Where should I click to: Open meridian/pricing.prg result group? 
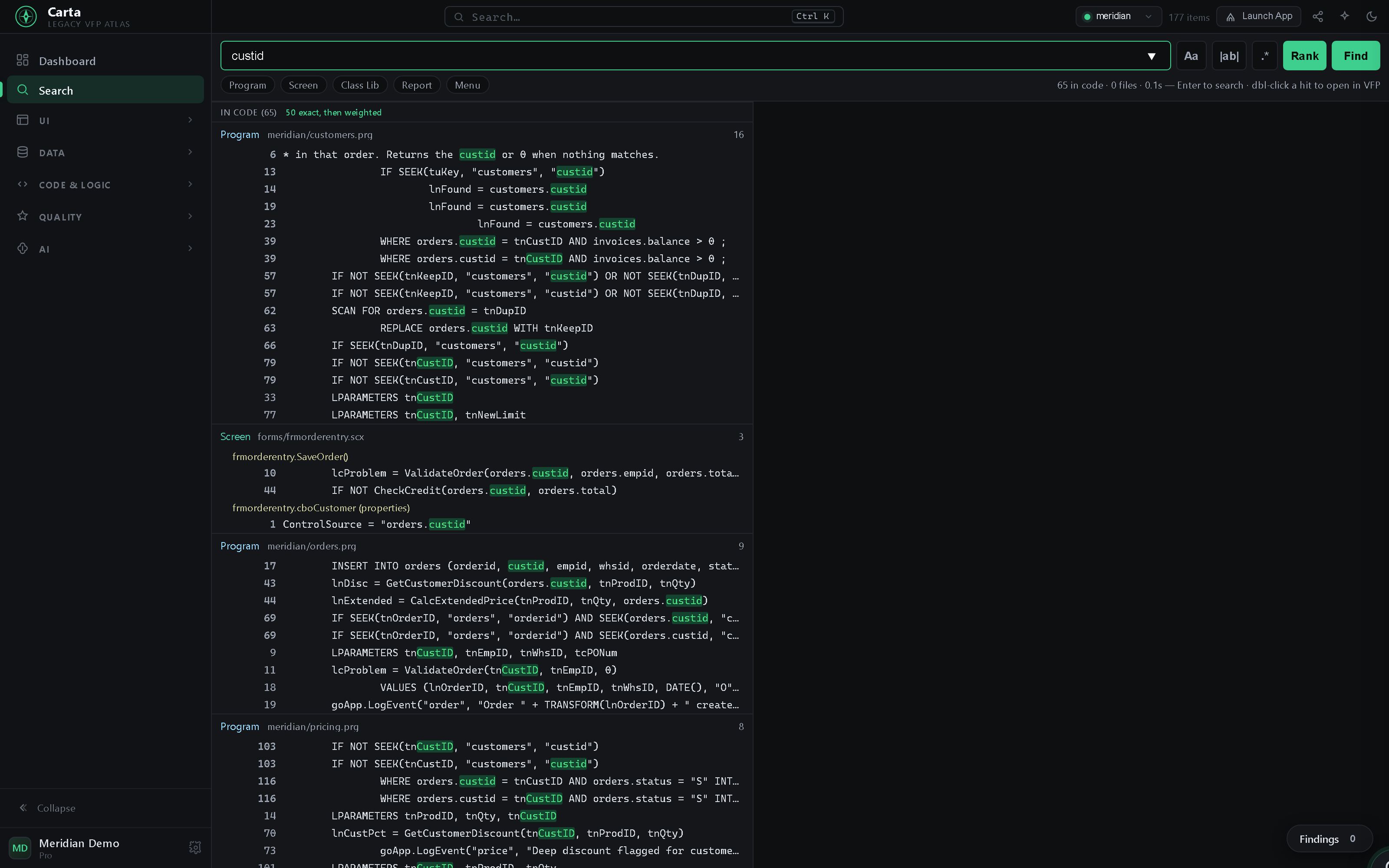pos(482,726)
